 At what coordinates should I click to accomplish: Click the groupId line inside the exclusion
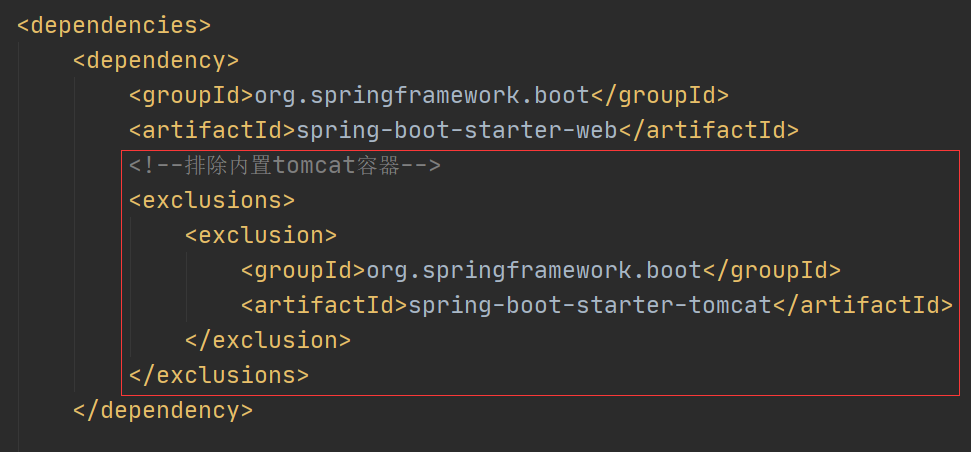click(541, 271)
